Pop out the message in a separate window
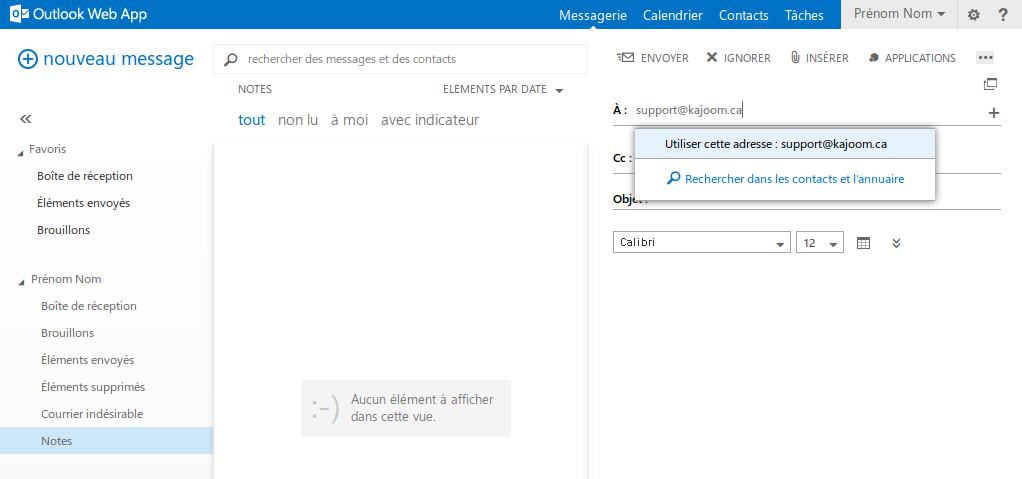 click(990, 84)
